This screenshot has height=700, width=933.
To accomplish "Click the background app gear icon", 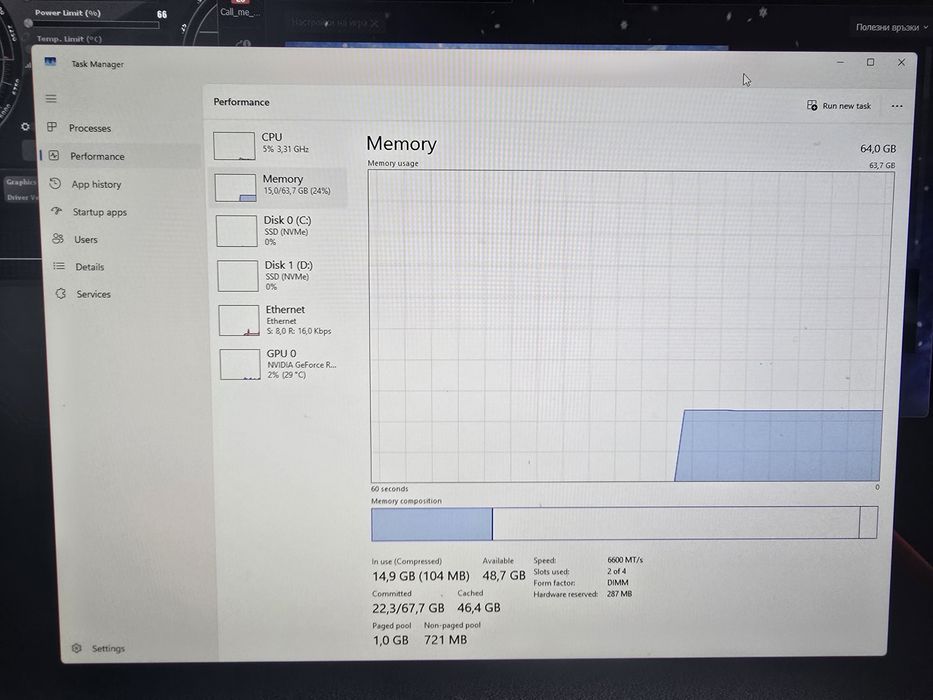I will [x=25, y=126].
